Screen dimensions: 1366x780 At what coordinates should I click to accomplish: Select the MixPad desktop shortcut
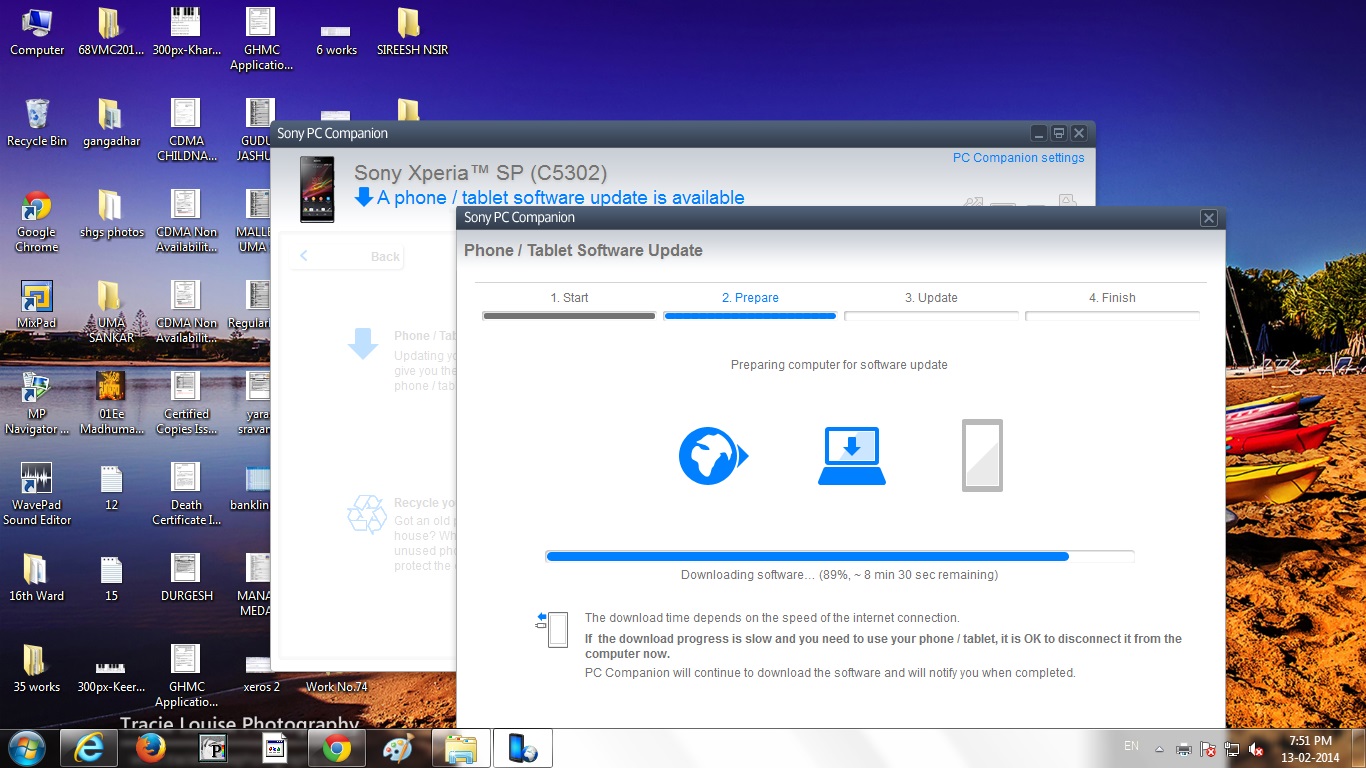pos(37,305)
